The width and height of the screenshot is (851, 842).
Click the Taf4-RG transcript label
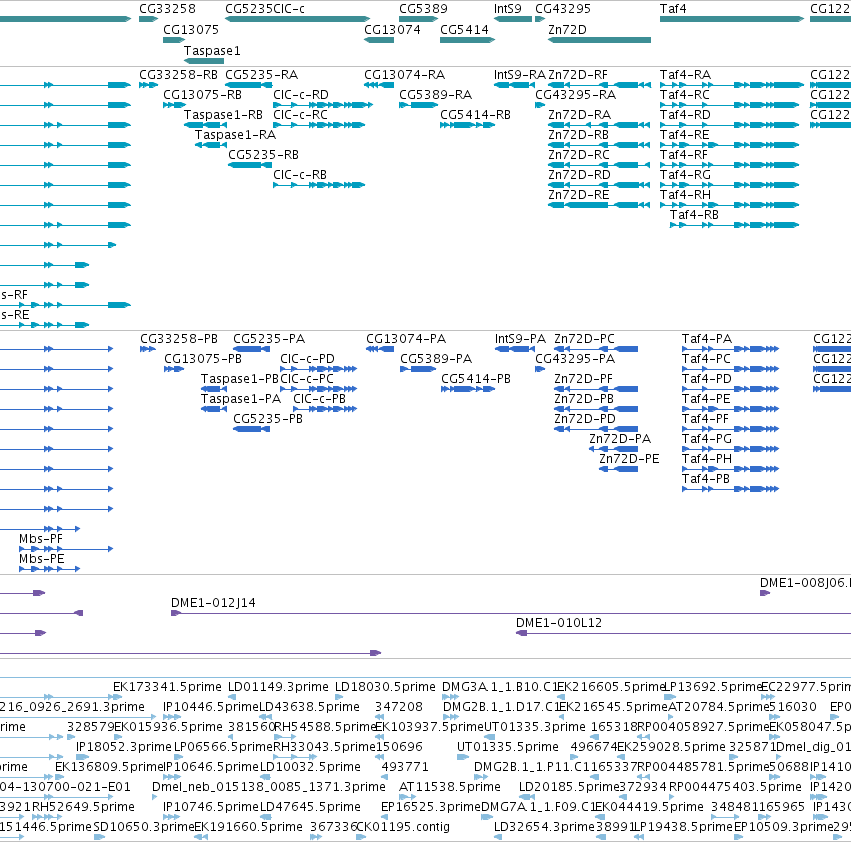tap(685, 175)
